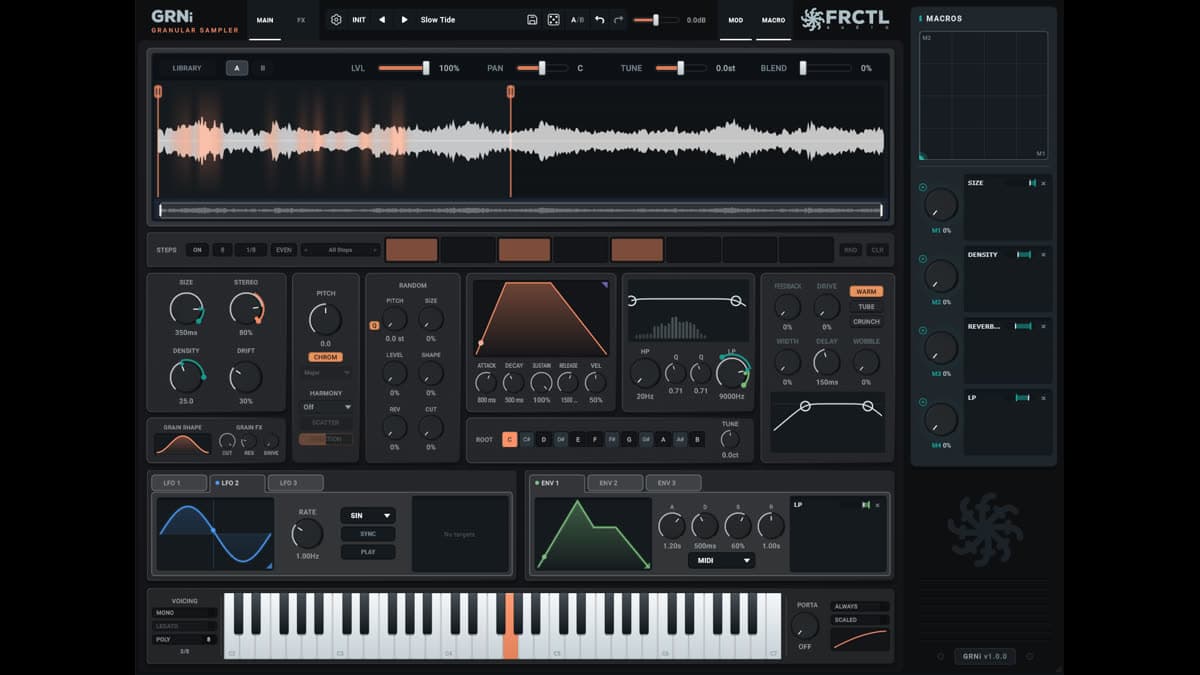1200x675 pixels.
Task: Click the M4 macro knob
Action: click(941, 420)
